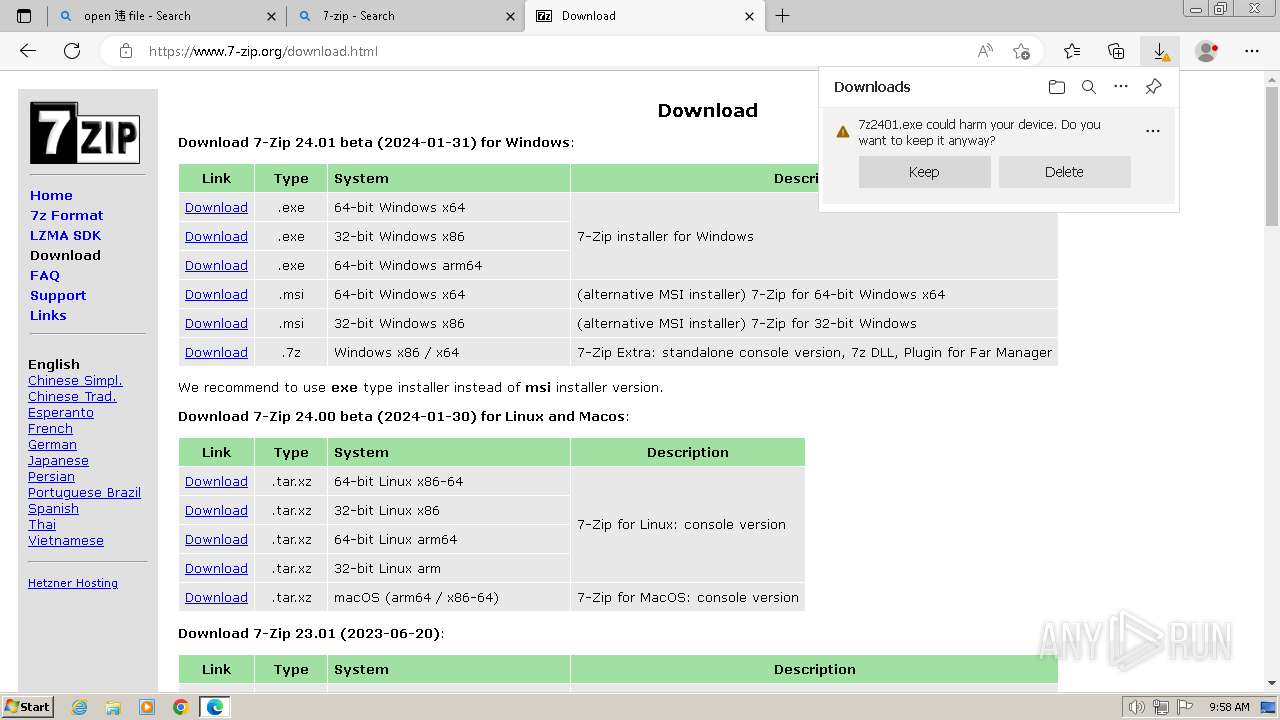Image resolution: width=1280 pixels, height=720 pixels.
Task: Switch language to Vietnamese
Action: pyautogui.click(x=66, y=540)
